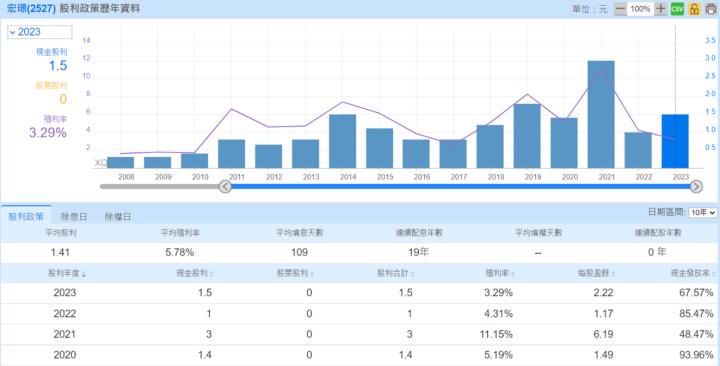
Task: Click the 100% zoom level field
Action: point(640,9)
